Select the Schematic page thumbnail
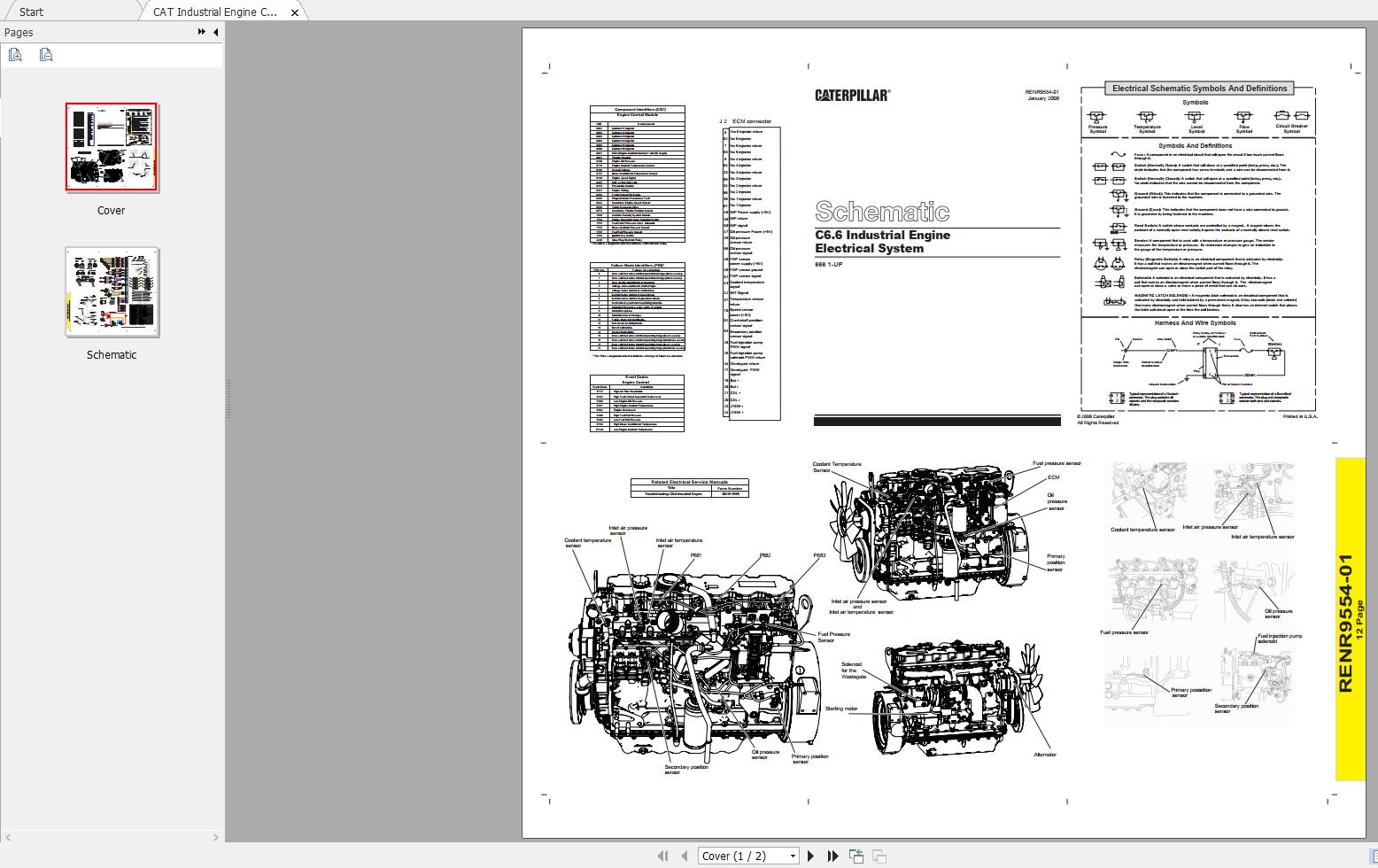1378x868 pixels. 112,291
